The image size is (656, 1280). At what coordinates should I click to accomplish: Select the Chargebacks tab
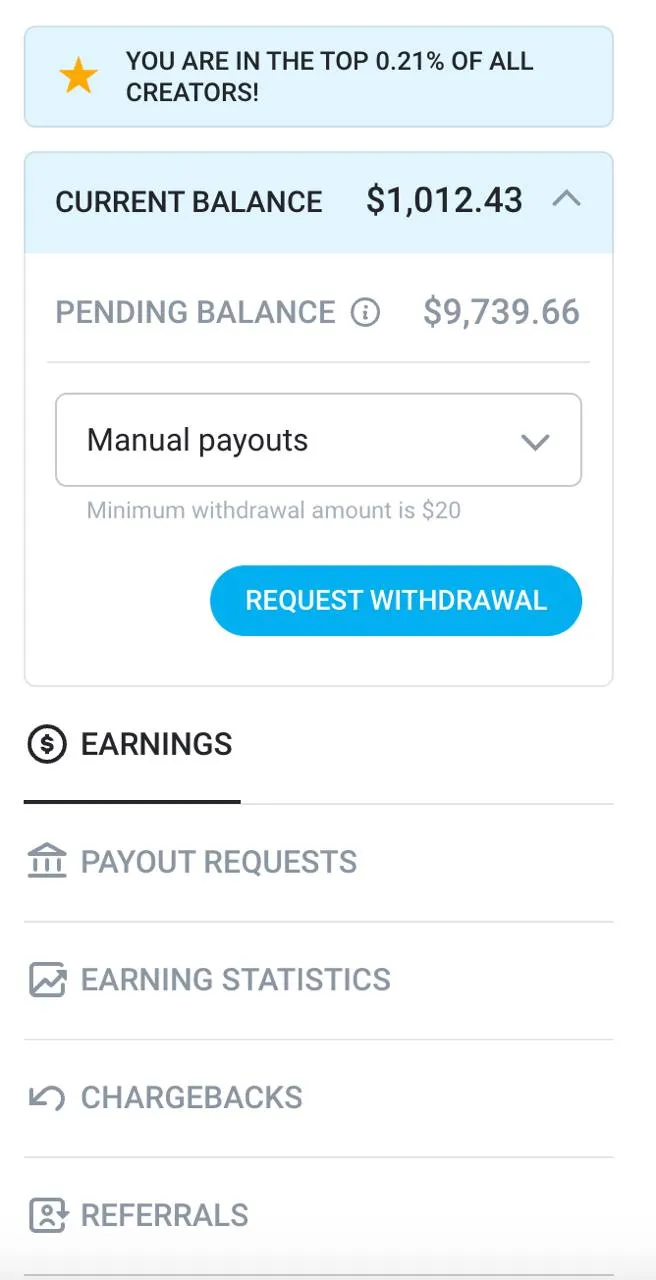191,1097
